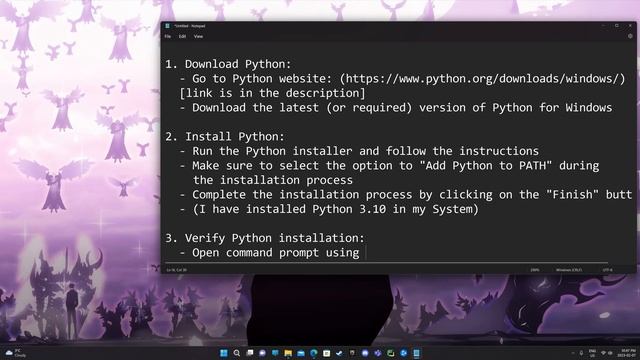
Task: Click the zoom percentage in Notepad status bar
Action: (x=535, y=270)
